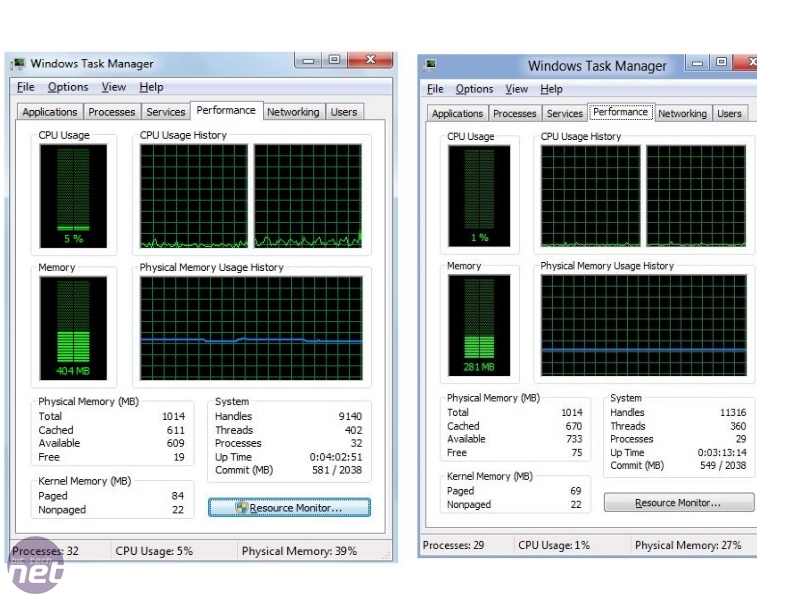800x600 pixels.
Task: Open Resource Monitor from the right window
Action: click(x=679, y=503)
